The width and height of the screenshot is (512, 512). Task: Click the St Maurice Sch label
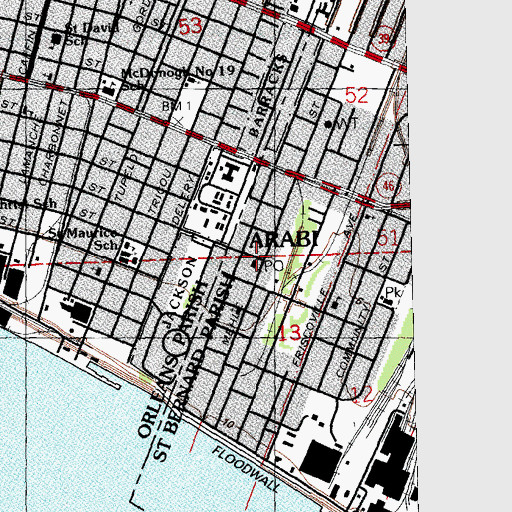pos(83,239)
